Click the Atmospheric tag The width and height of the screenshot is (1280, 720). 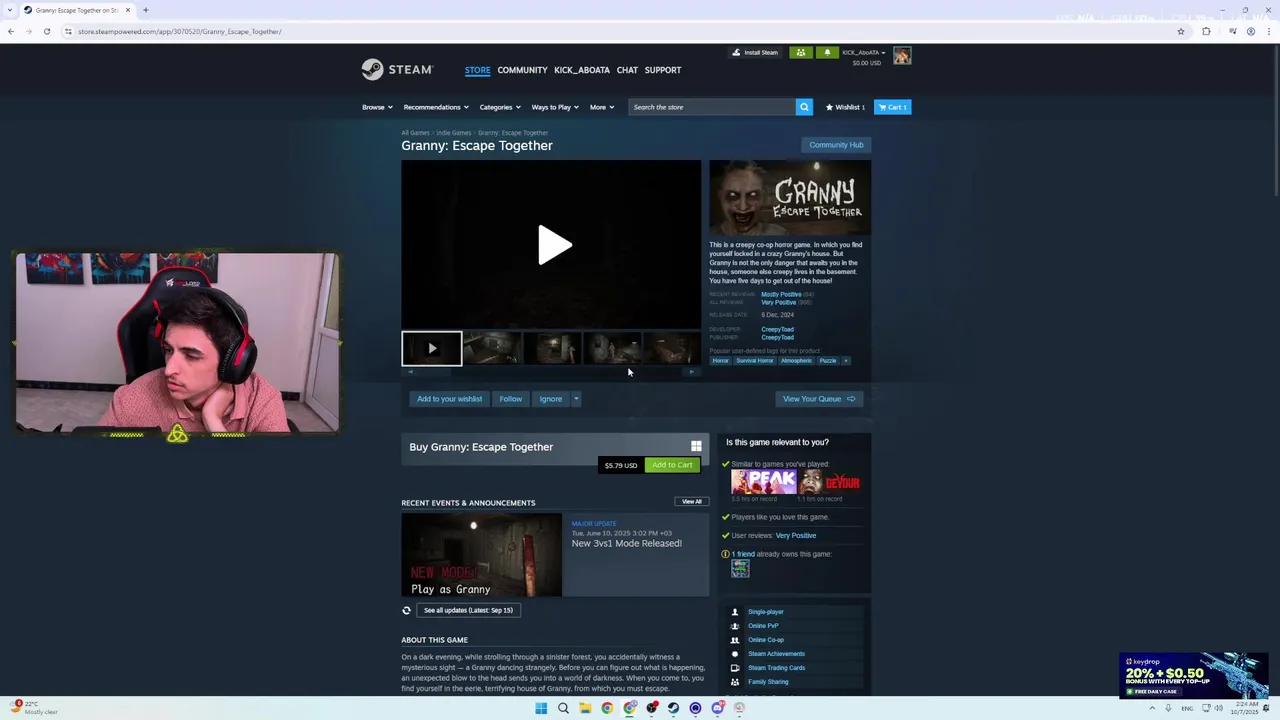click(796, 361)
